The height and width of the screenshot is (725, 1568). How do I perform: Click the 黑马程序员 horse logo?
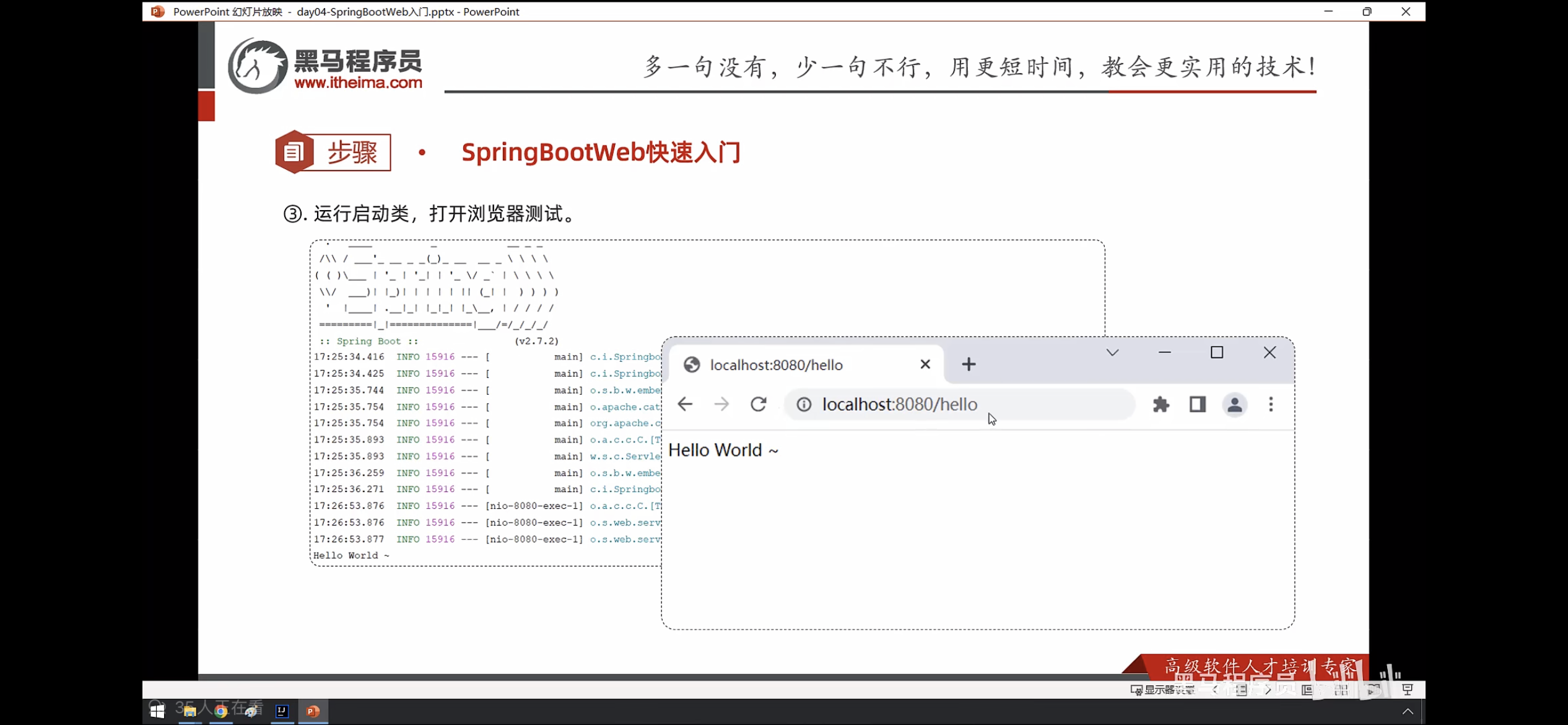(x=258, y=66)
